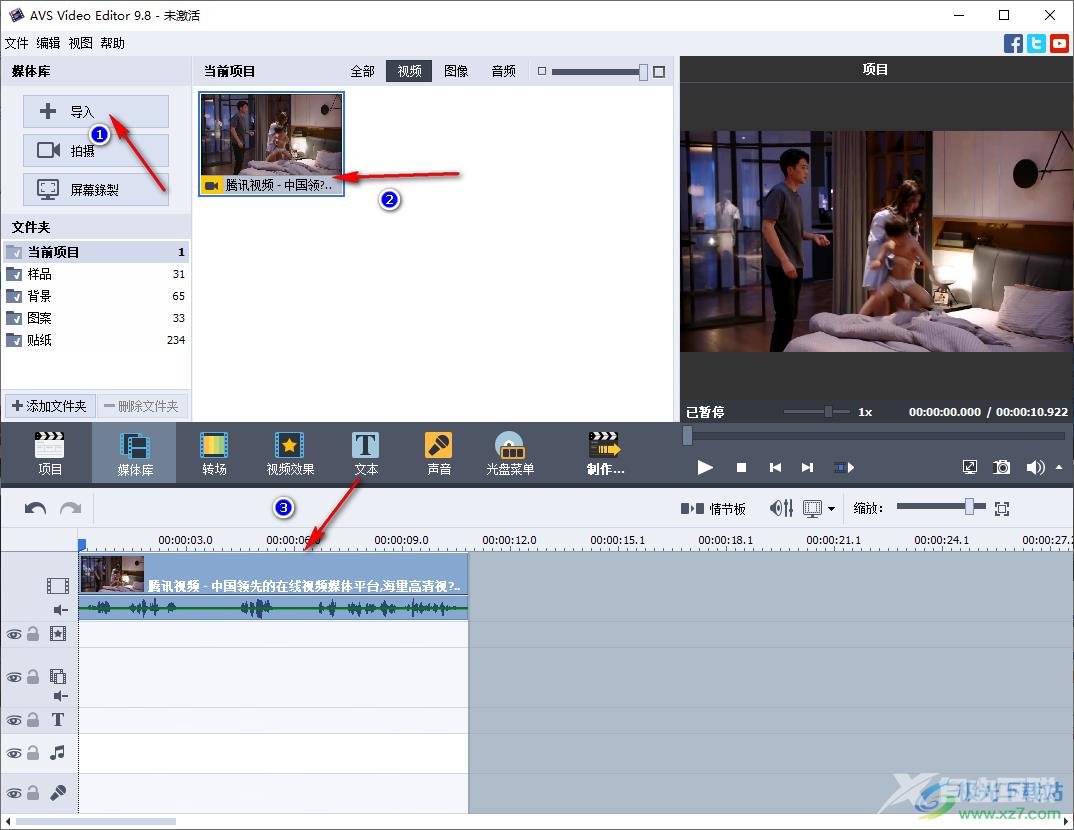Click the 拍摄 capture button
This screenshot has width=1074, height=830.
coord(96,150)
